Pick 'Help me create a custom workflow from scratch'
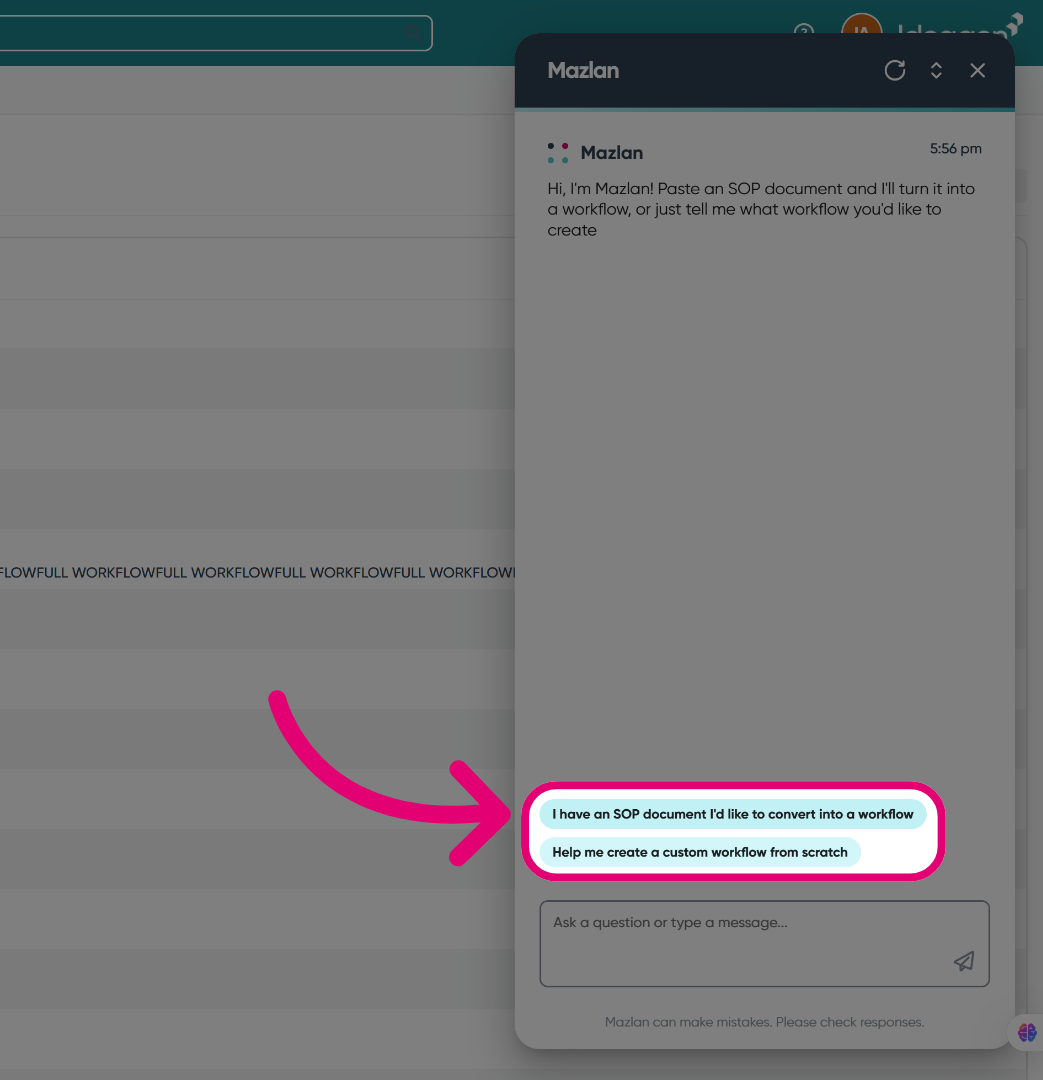 click(x=700, y=852)
